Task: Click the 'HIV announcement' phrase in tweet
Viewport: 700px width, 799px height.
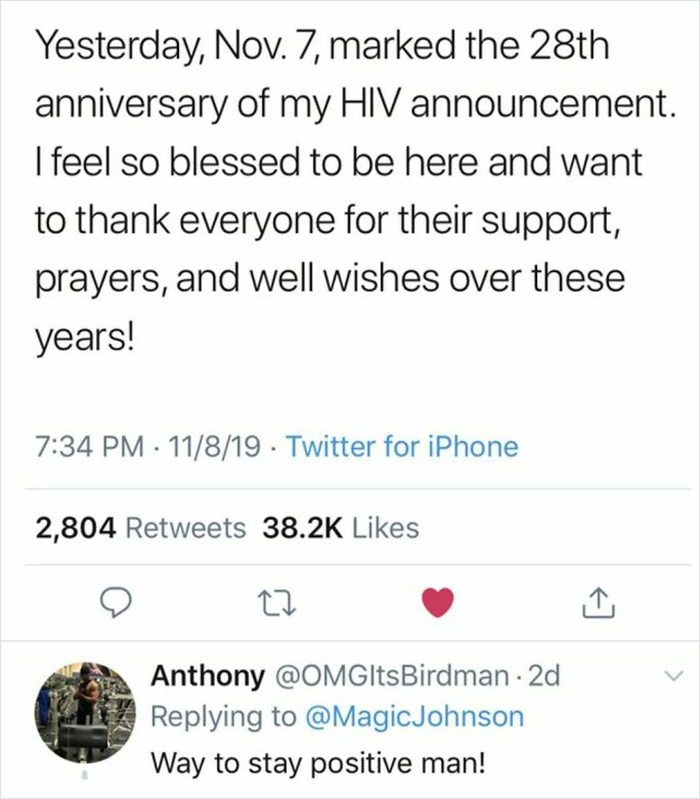Action: (x=505, y=104)
